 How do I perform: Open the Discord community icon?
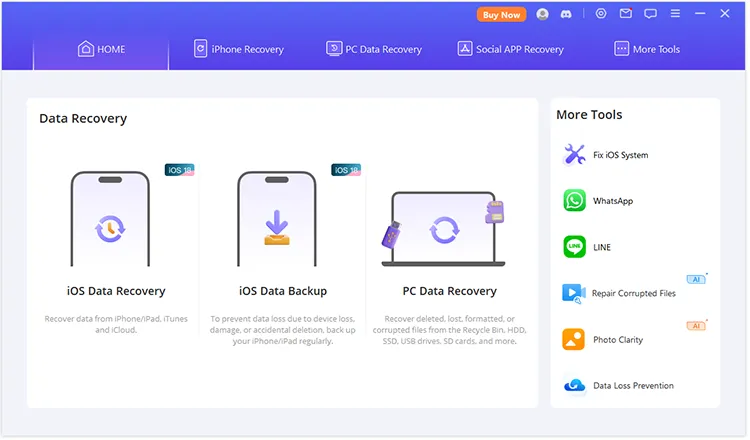click(566, 14)
